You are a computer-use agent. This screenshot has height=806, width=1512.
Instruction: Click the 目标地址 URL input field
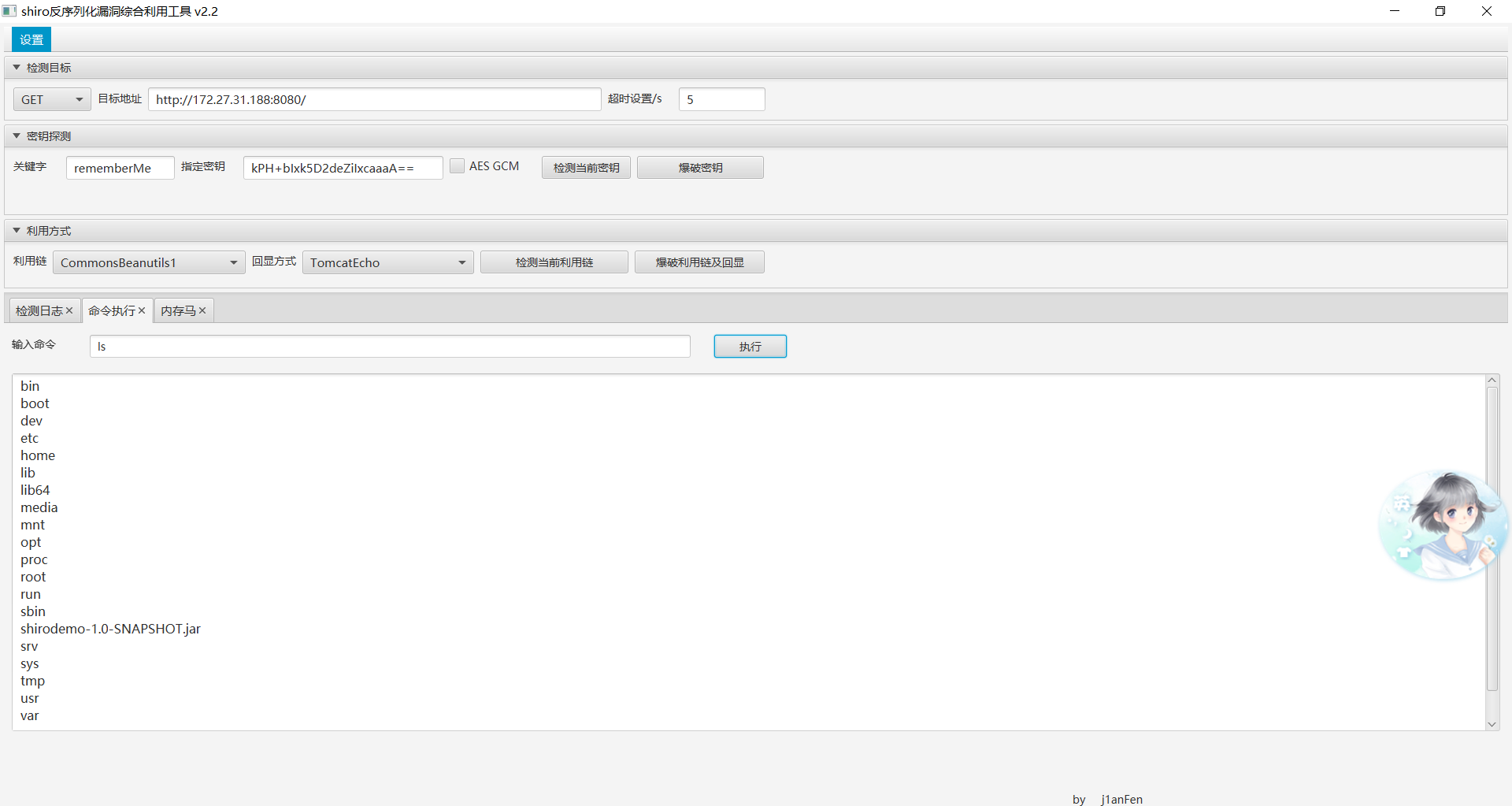(374, 99)
